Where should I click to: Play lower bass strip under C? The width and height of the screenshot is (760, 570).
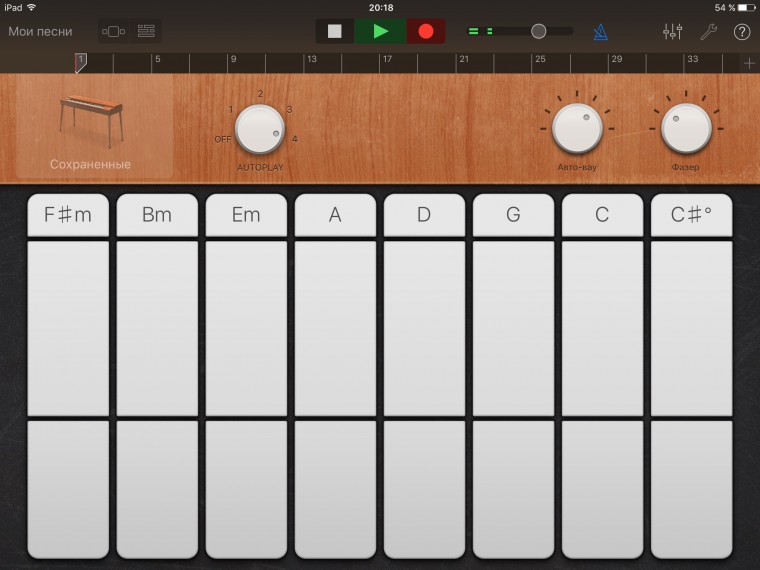click(602, 490)
